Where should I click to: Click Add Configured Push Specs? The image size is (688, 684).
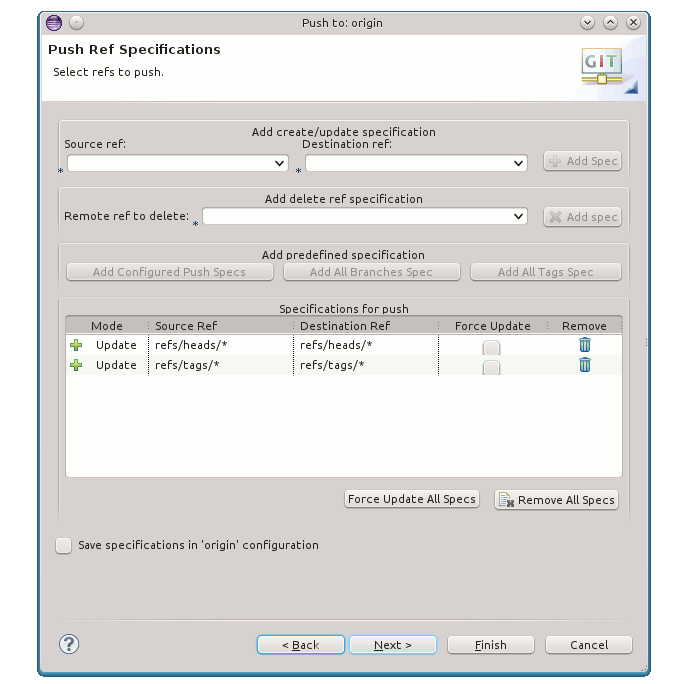[x=170, y=272]
